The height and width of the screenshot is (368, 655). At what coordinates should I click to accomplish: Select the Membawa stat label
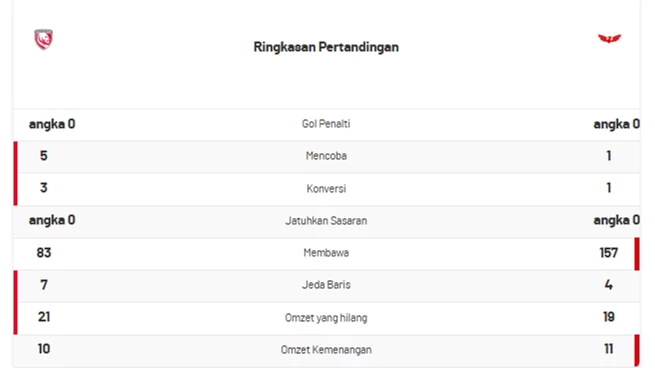pyautogui.click(x=326, y=253)
